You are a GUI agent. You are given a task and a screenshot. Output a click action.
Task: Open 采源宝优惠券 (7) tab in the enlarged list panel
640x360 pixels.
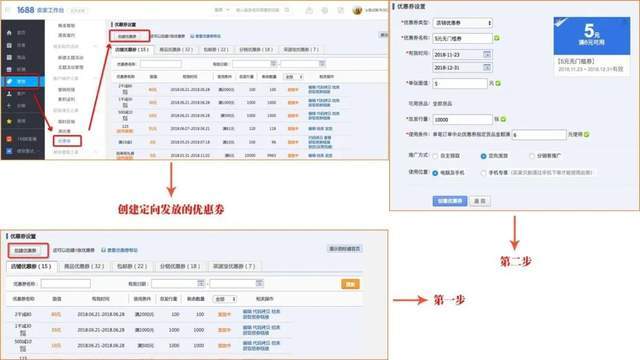click(234, 266)
